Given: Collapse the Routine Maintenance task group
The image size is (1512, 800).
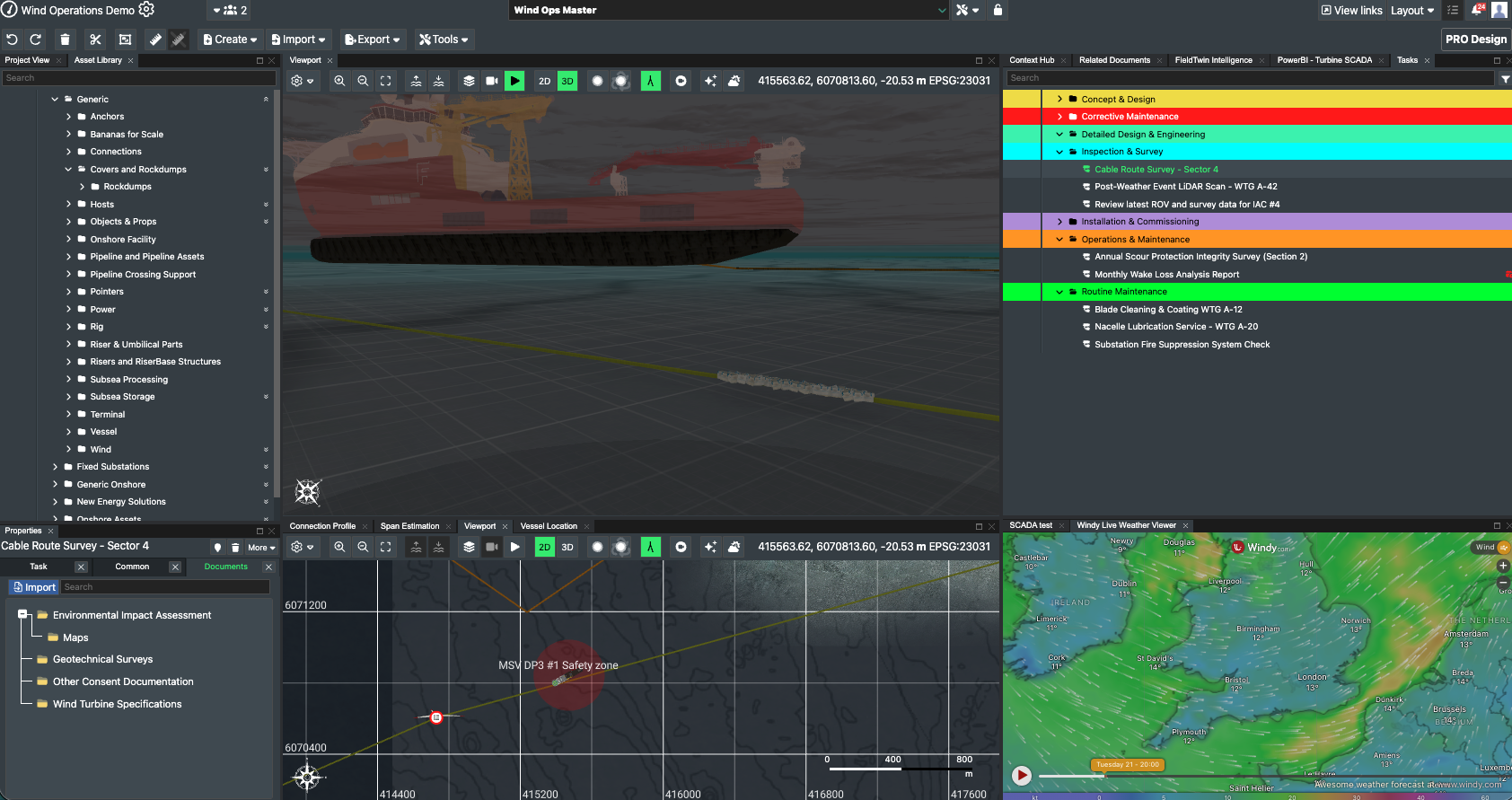Looking at the screenshot, I should [x=1059, y=292].
